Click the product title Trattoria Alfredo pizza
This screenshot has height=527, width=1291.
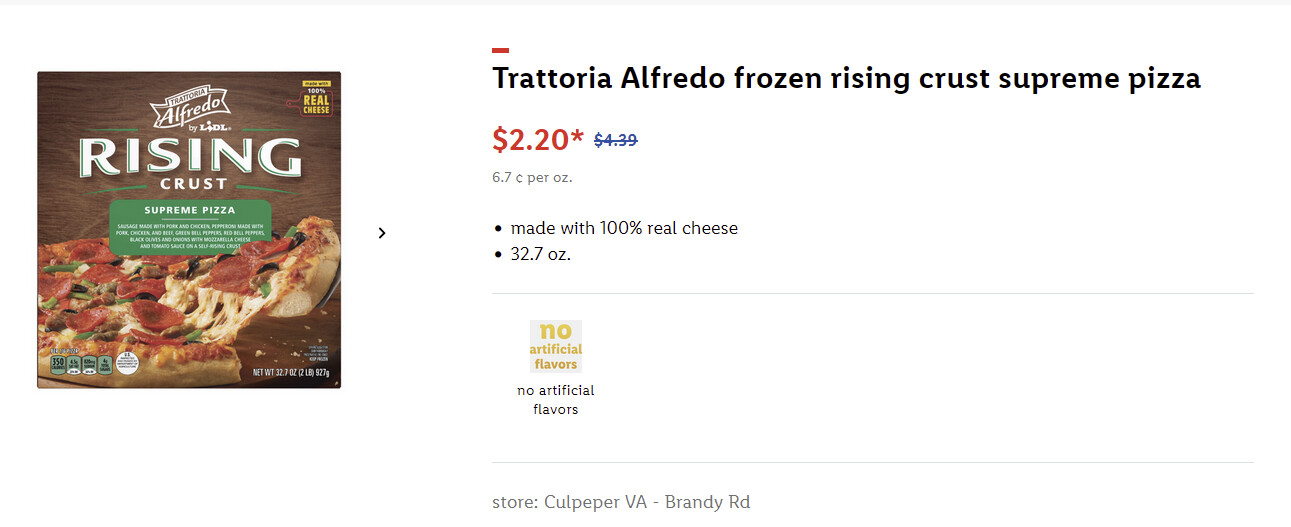(x=845, y=79)
